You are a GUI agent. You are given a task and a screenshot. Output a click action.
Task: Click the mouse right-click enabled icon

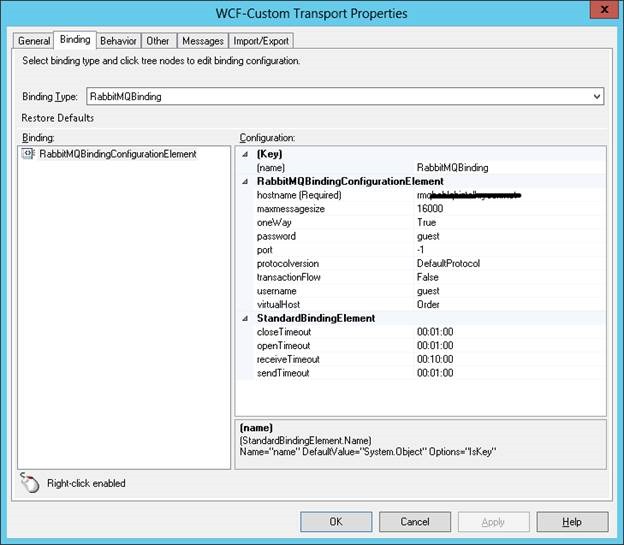pyautogui.click(x=30, y=483)
